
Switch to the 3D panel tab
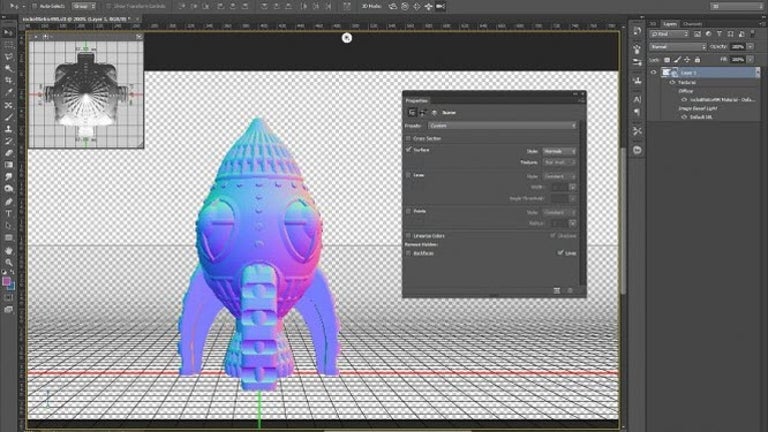click(x=653, y=24)
